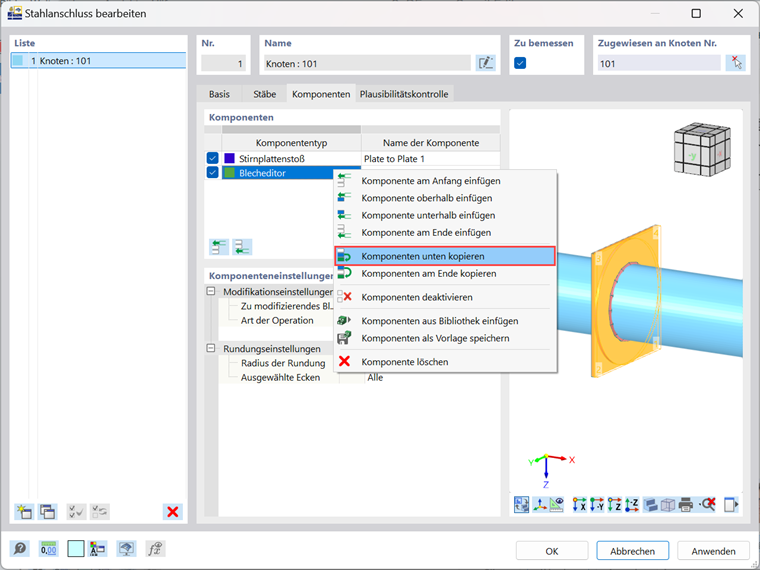Click the navigation cube in the preview

pyautogui.click(x=702, y=149)
